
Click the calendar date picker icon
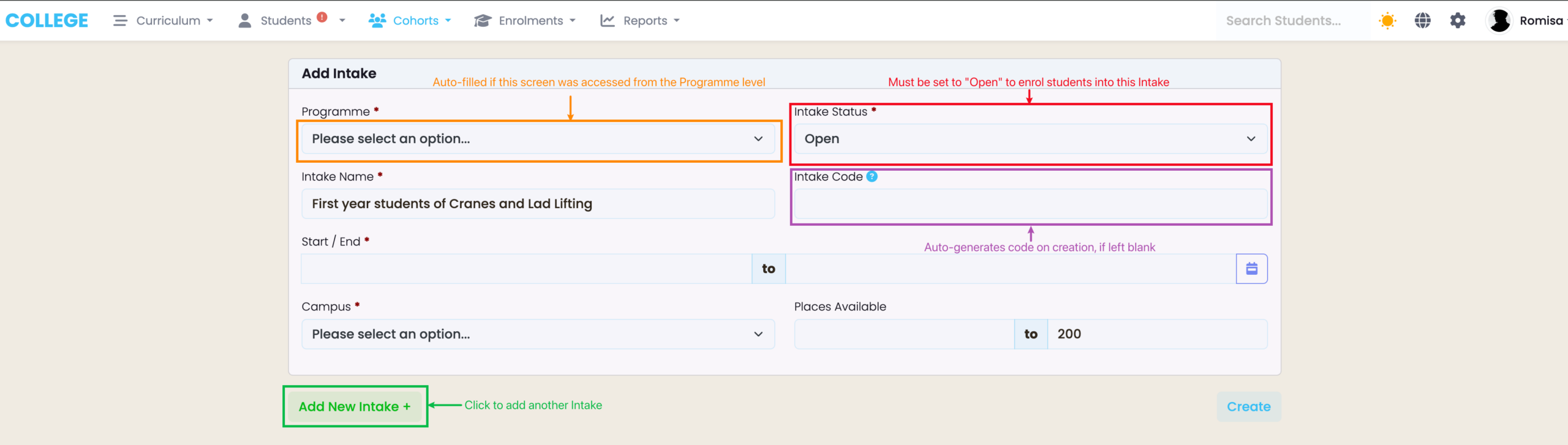(1251, 269)
